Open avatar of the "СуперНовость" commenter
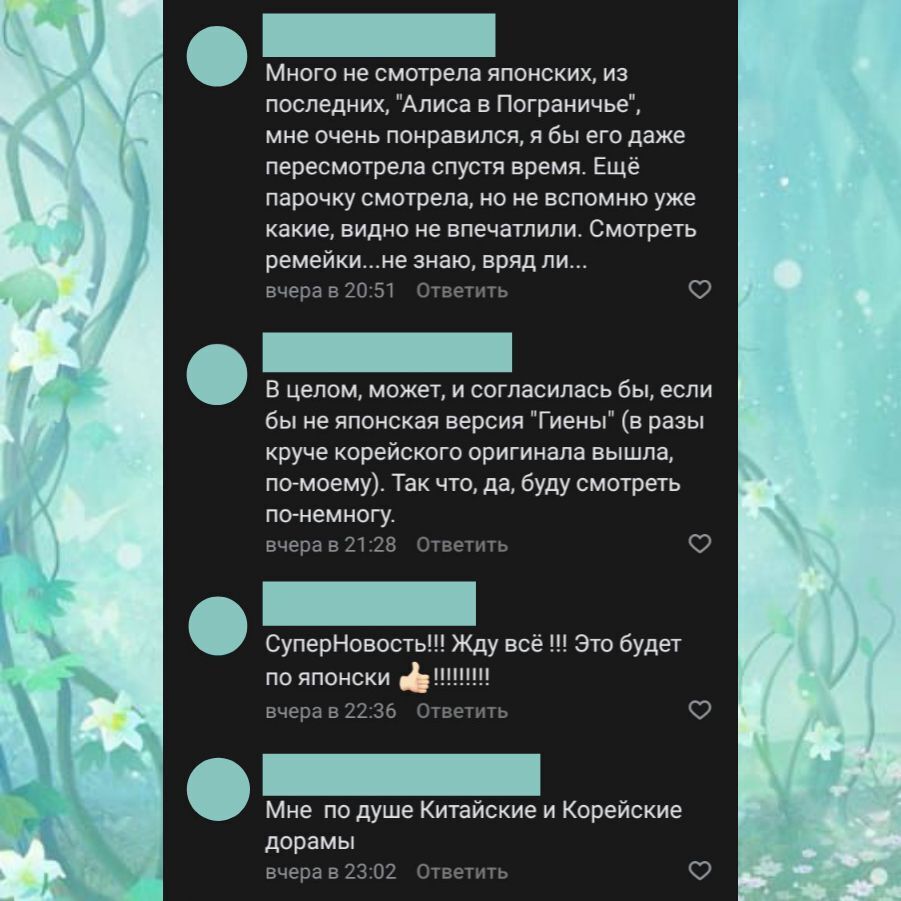901x901 pixels. 218,626
